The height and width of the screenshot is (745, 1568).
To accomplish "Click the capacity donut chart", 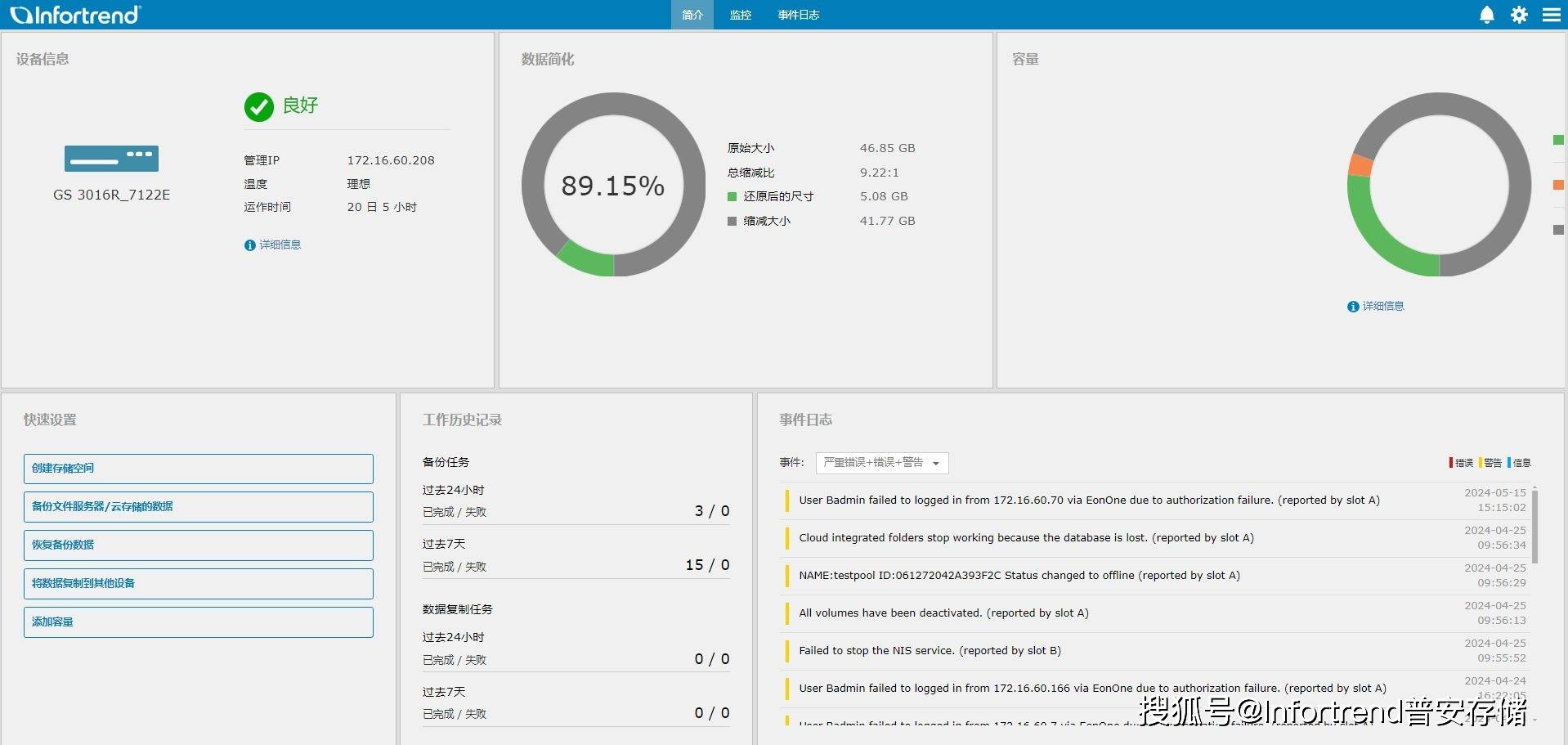I will pos(1439,185).
